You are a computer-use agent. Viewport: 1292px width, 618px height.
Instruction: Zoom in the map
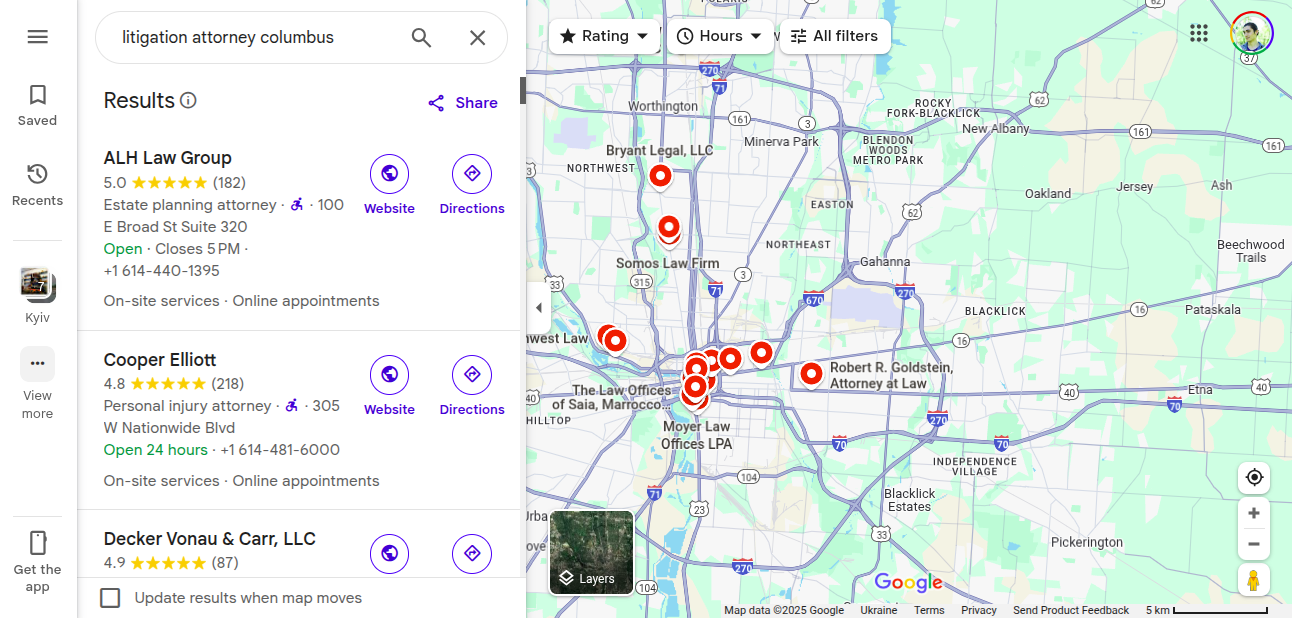tap(1254, 513)
